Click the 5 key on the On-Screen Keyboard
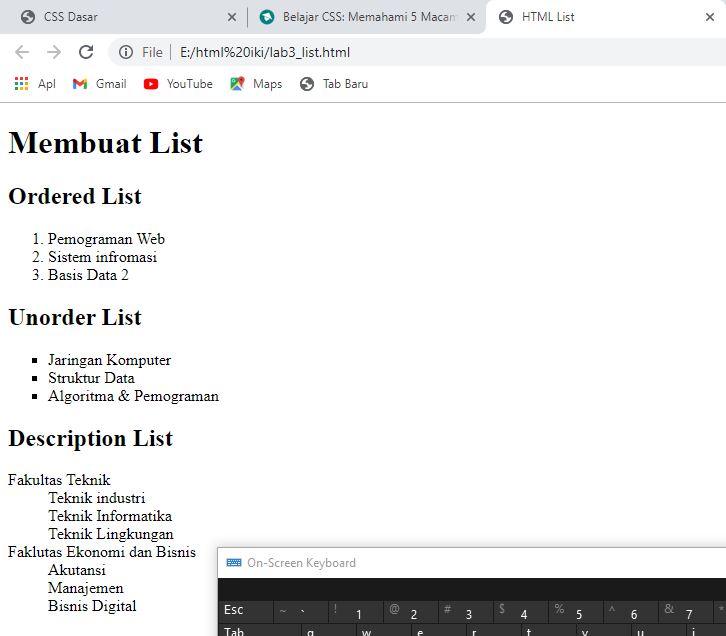The height and width of the screenshot is (636, 726). [576, 611]
